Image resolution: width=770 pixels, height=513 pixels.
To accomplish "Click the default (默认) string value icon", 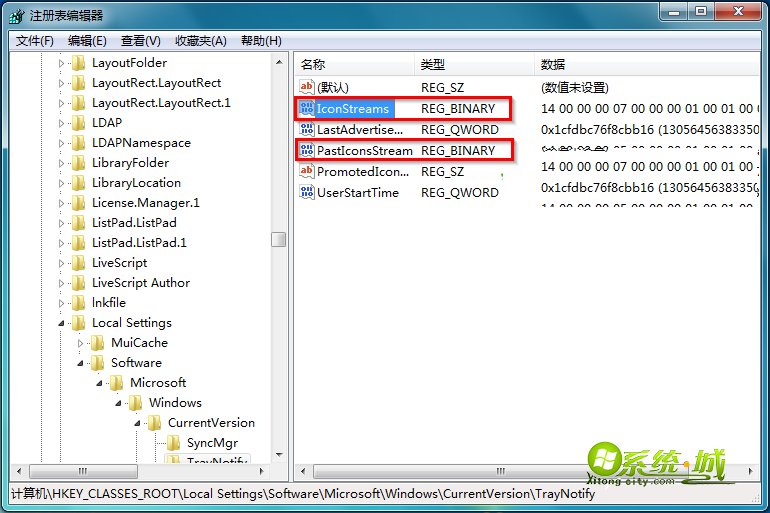I will coord(307,87).
